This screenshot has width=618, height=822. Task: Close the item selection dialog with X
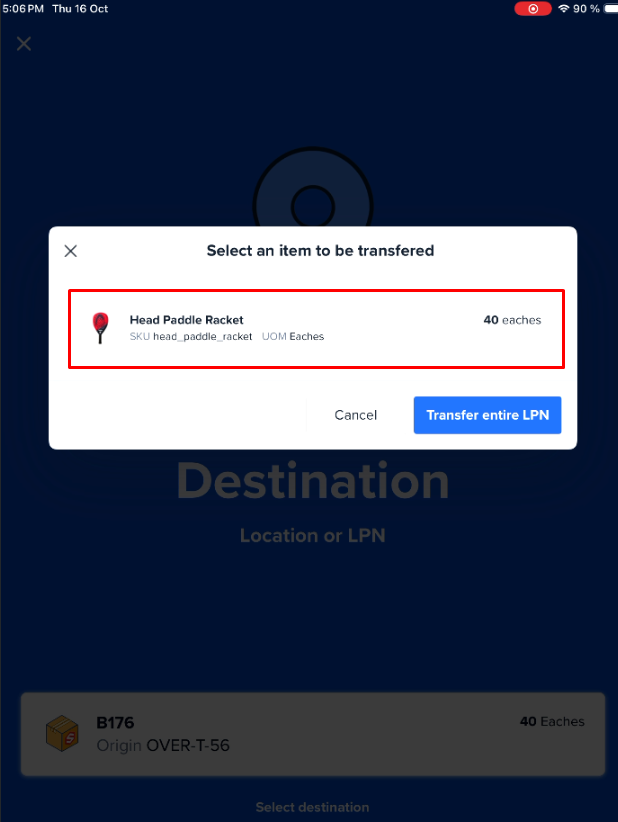71,251
